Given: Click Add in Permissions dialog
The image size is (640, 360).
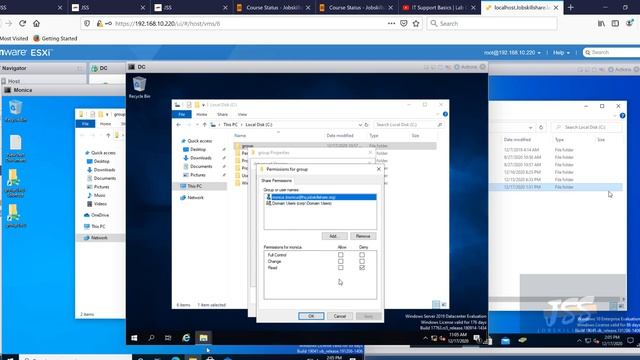Looking at the screenshot, I should click(333, 236).
